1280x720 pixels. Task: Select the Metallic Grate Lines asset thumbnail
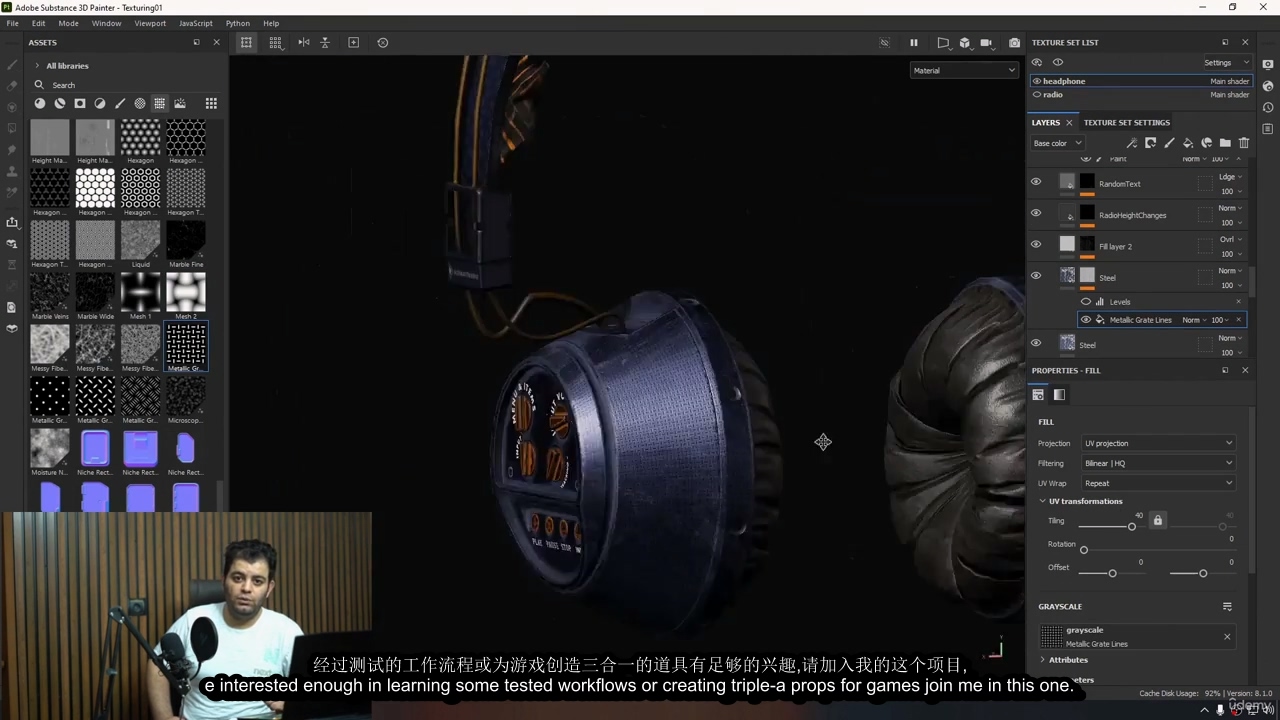tap(186, 347)
